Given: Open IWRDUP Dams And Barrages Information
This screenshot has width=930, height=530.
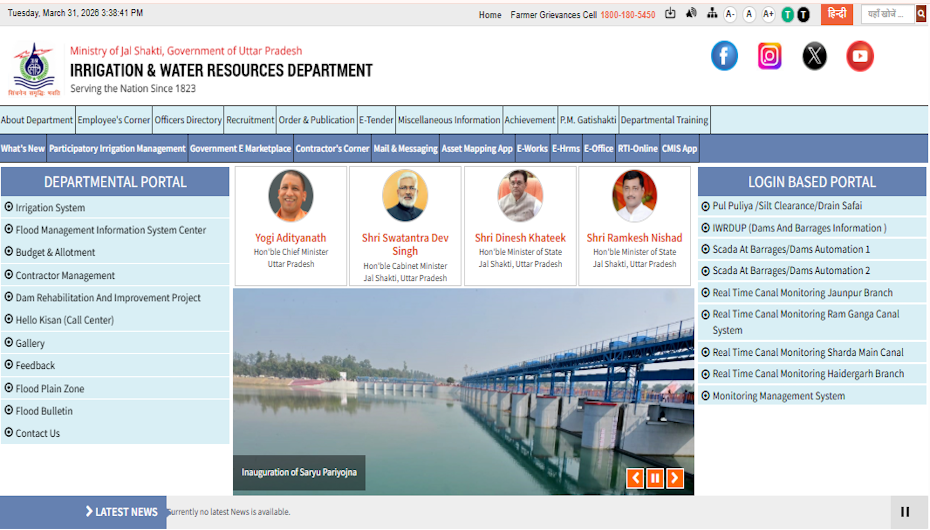Looking at the screenshot, I should coord(799,228).
